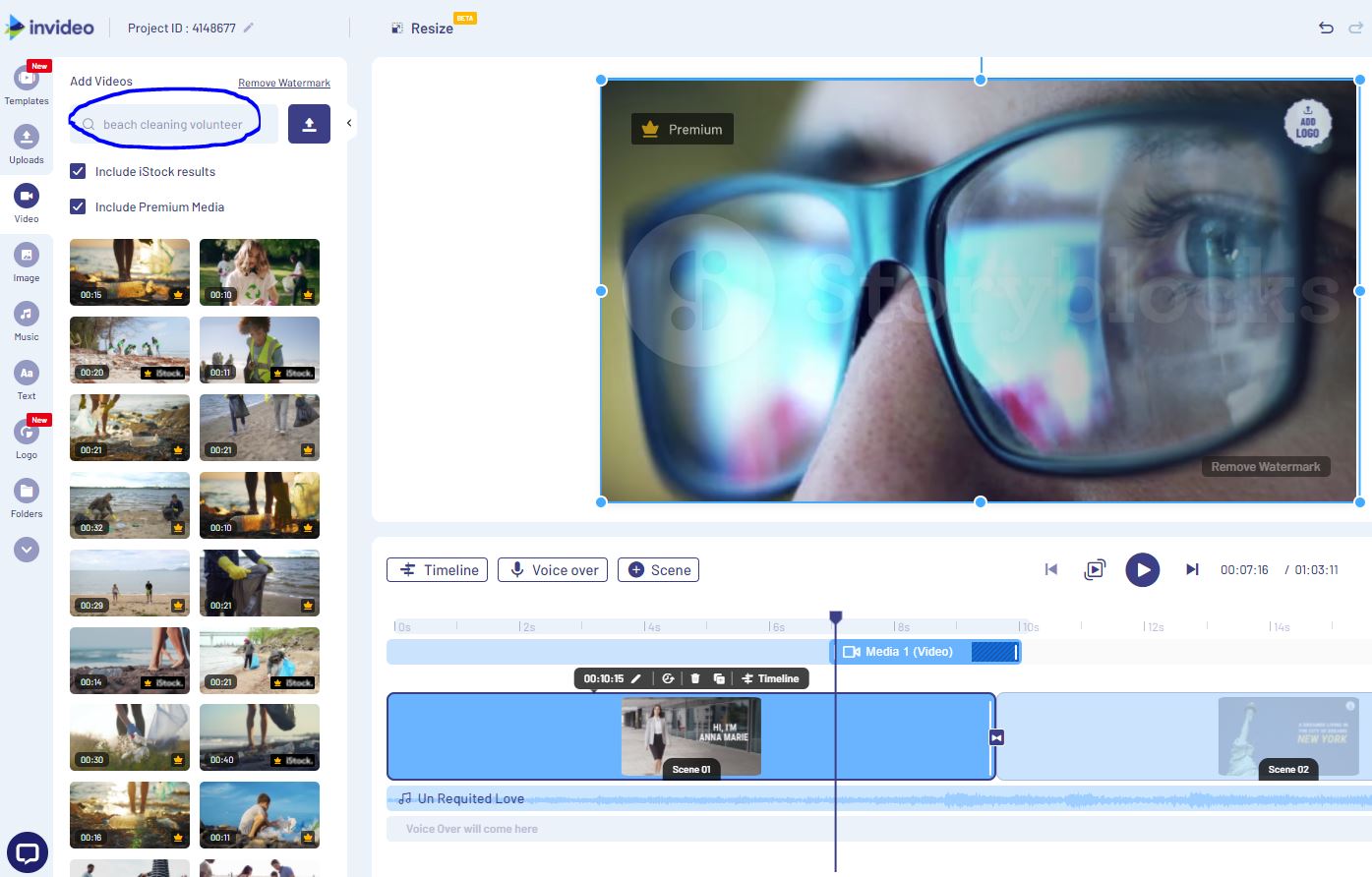Duplicate Scene 01 with the copy icon
The height and width of the screenshot is (877, 1372).
(719, 678)
